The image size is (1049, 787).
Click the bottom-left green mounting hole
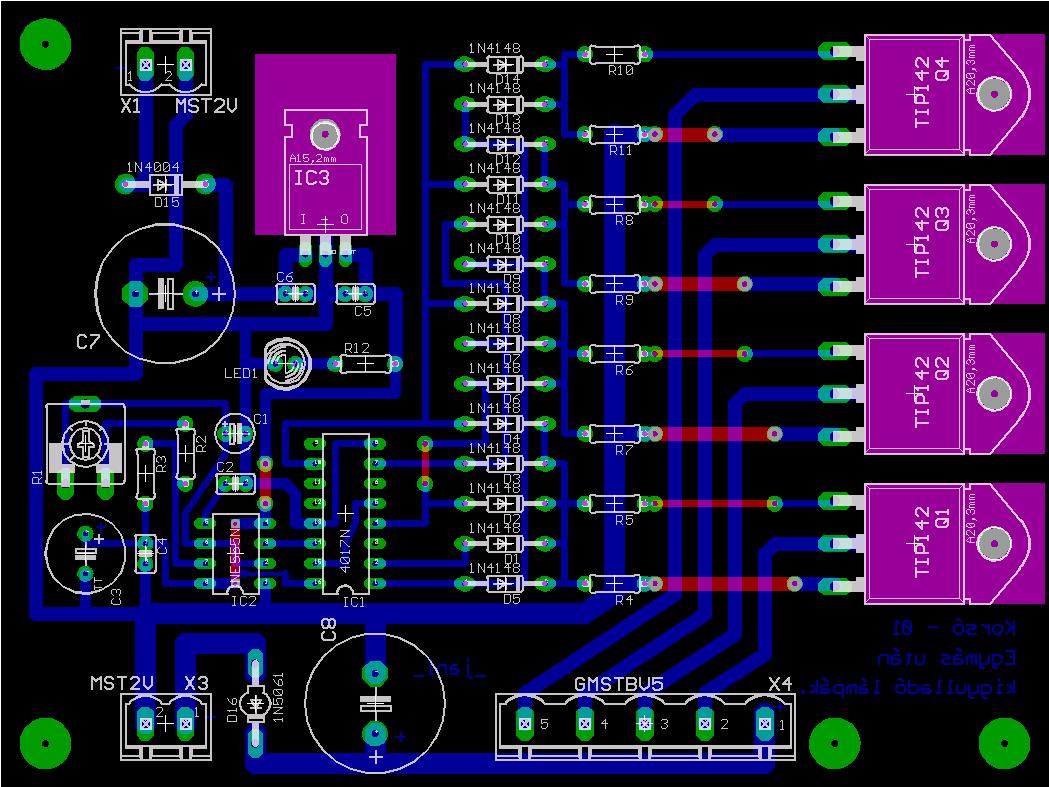click(x=45, y=744)
